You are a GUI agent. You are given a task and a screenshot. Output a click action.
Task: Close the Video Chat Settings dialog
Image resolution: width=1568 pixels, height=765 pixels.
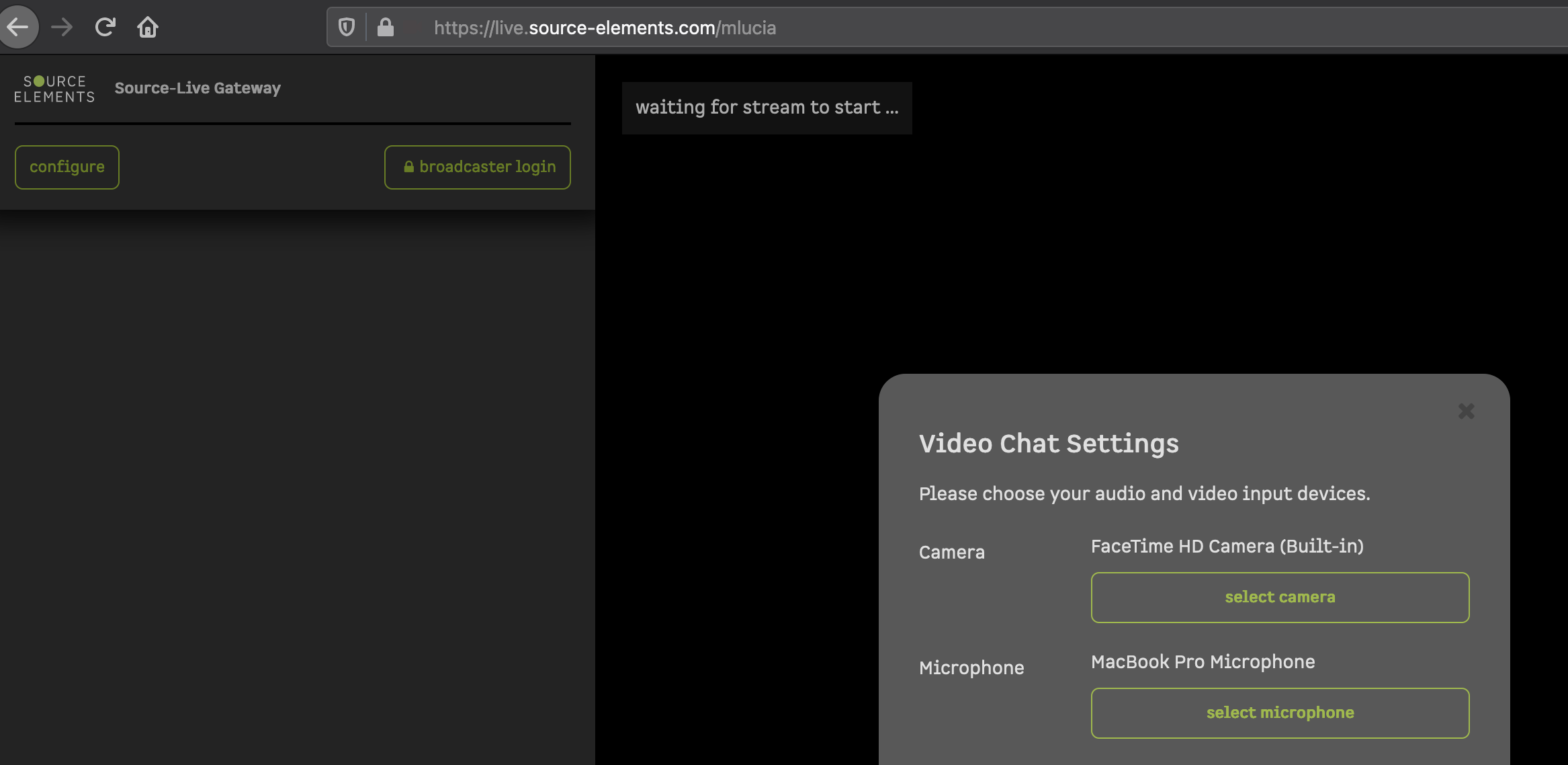tap(1466, 411)
